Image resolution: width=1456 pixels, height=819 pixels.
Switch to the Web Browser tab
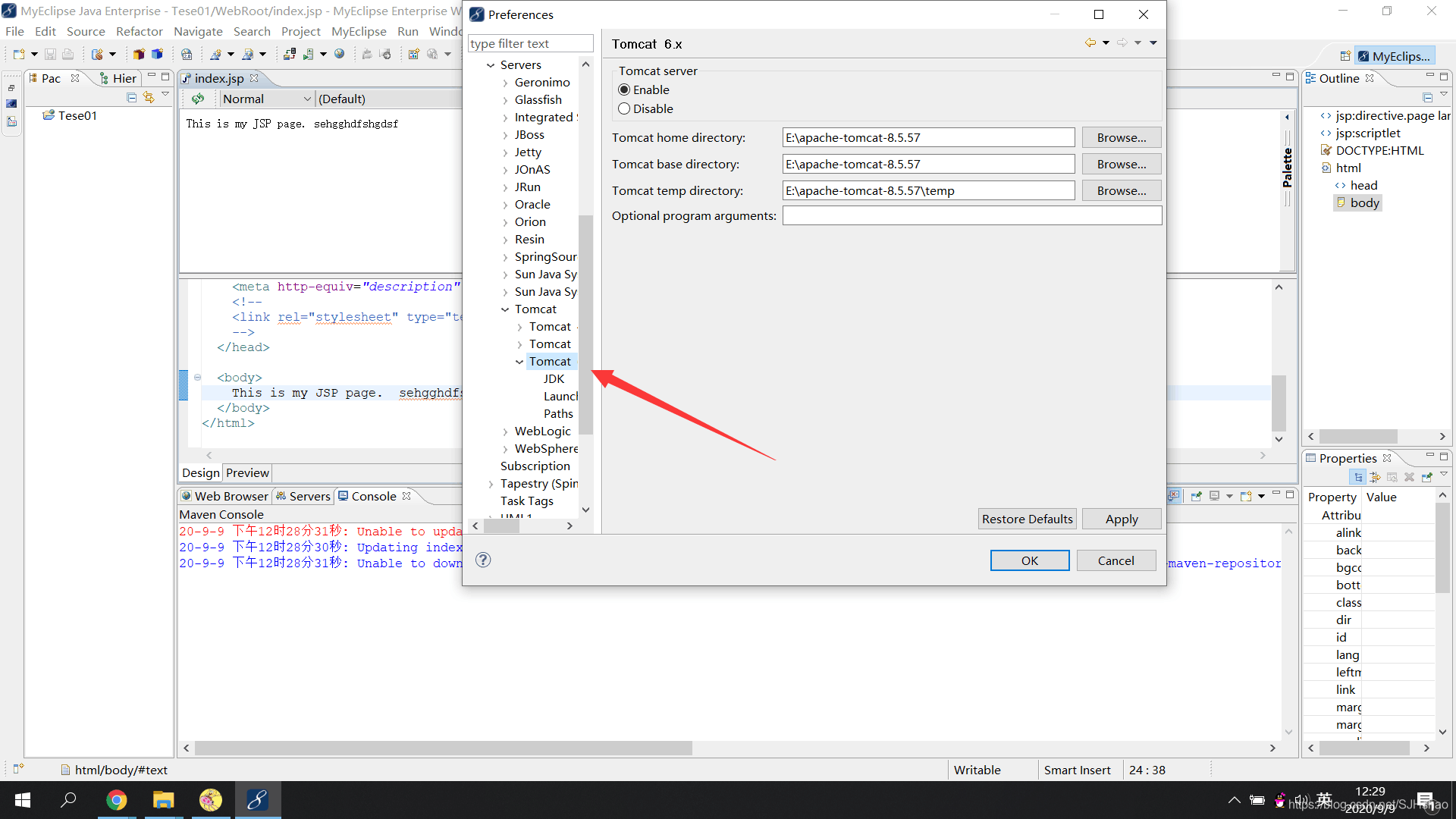click(224, 496)
